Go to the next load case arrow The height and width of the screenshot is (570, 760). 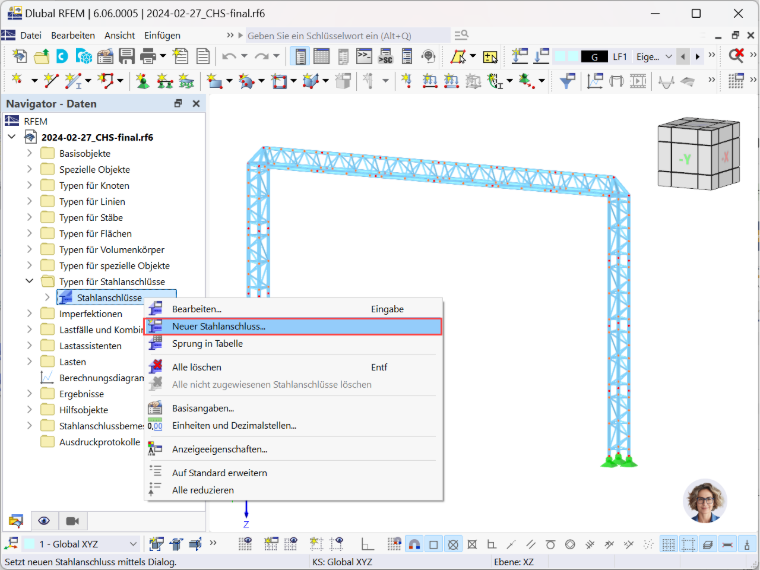click(697, 57)
